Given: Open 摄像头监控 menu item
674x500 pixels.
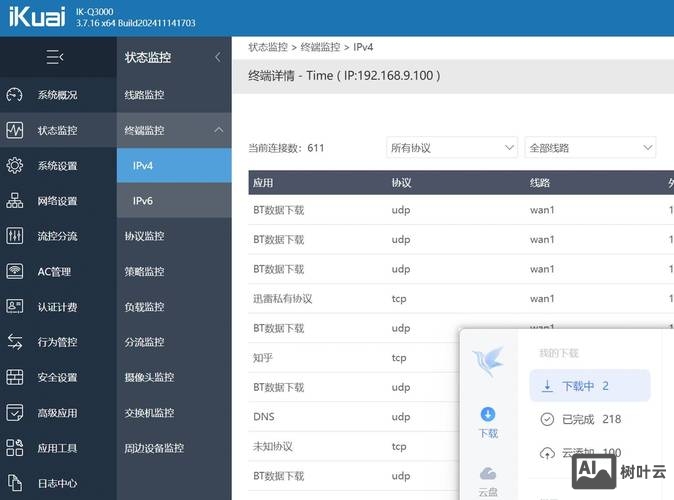Looking at the screenshot, I should pyautogui.click(x=174, y=377).
